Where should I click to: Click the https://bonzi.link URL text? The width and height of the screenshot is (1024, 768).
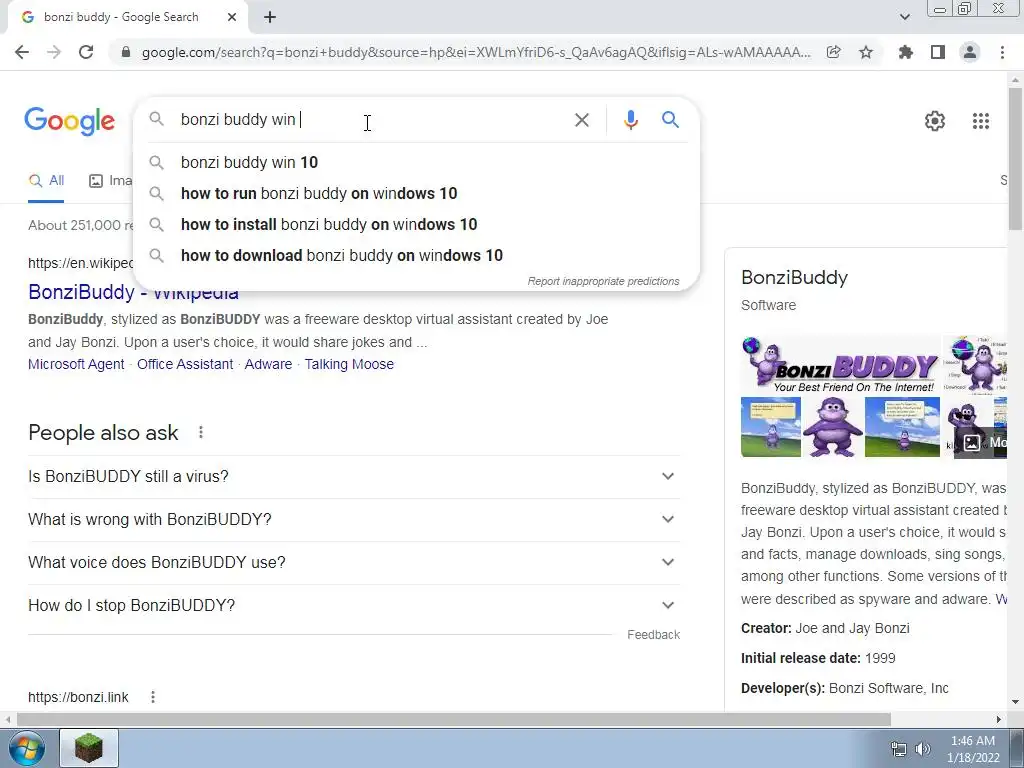(x=78, y=697)
